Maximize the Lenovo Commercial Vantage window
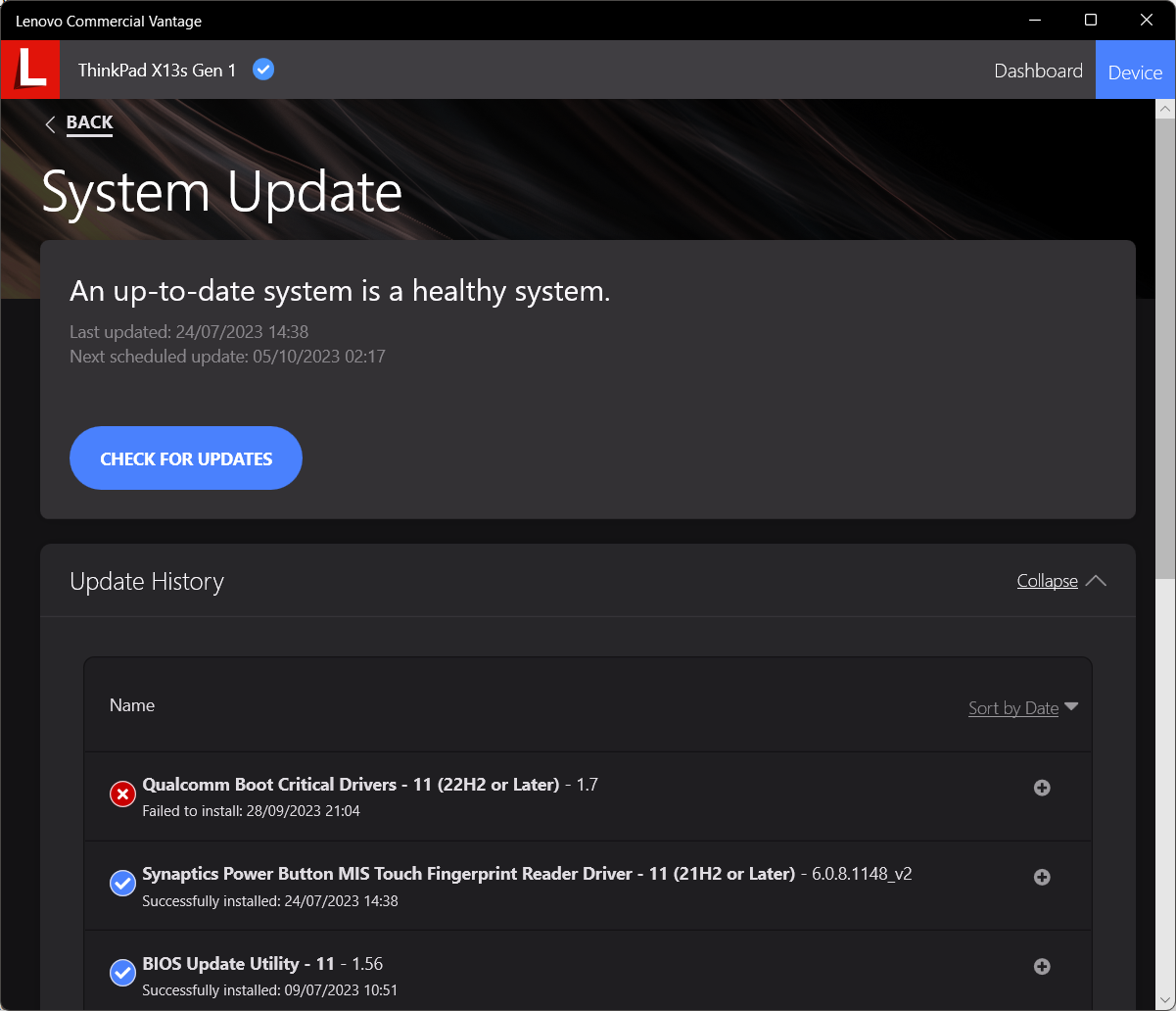The height and width of the screenshot is (1011, 1176). click(1091, 20)
